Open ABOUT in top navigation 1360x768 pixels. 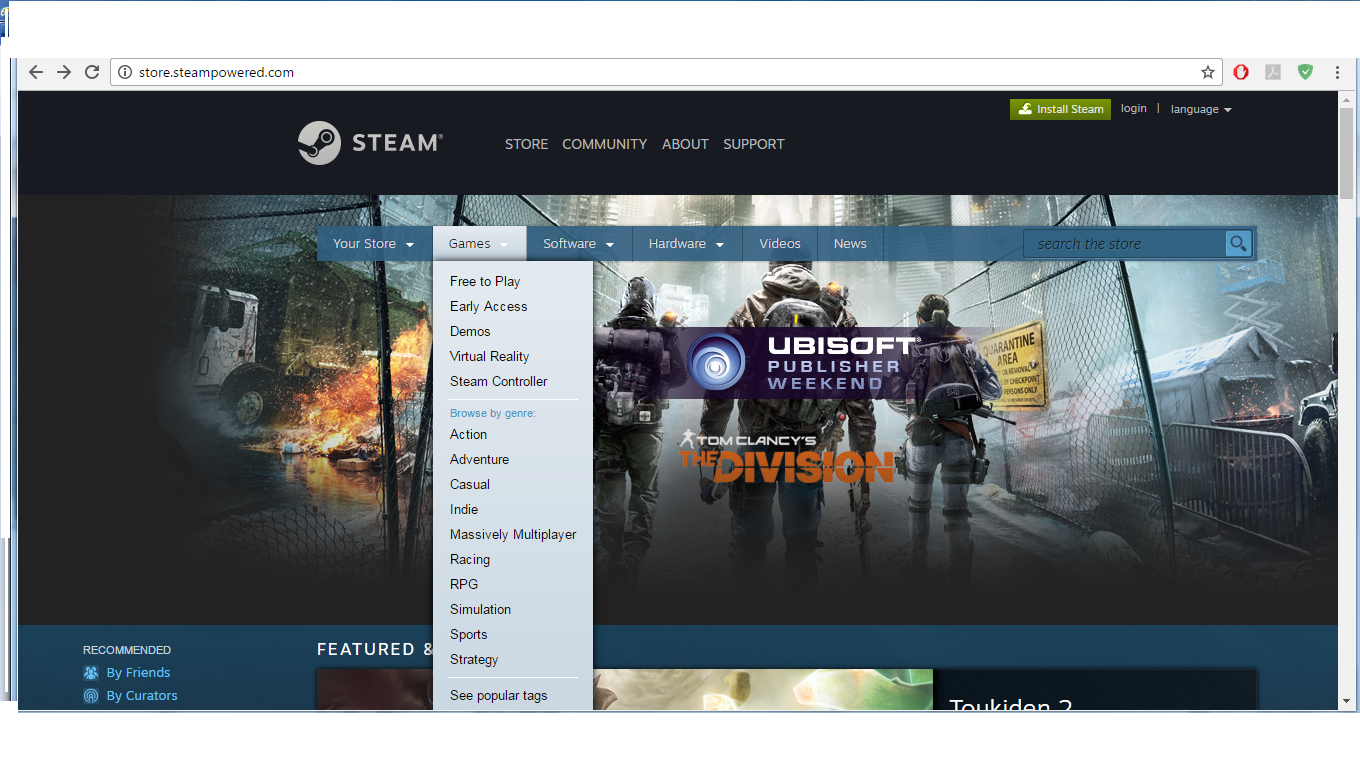click(x=685, y=144)
